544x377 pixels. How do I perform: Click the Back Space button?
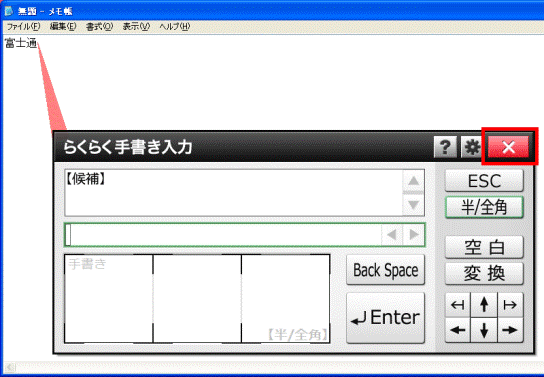pos(385,270)
